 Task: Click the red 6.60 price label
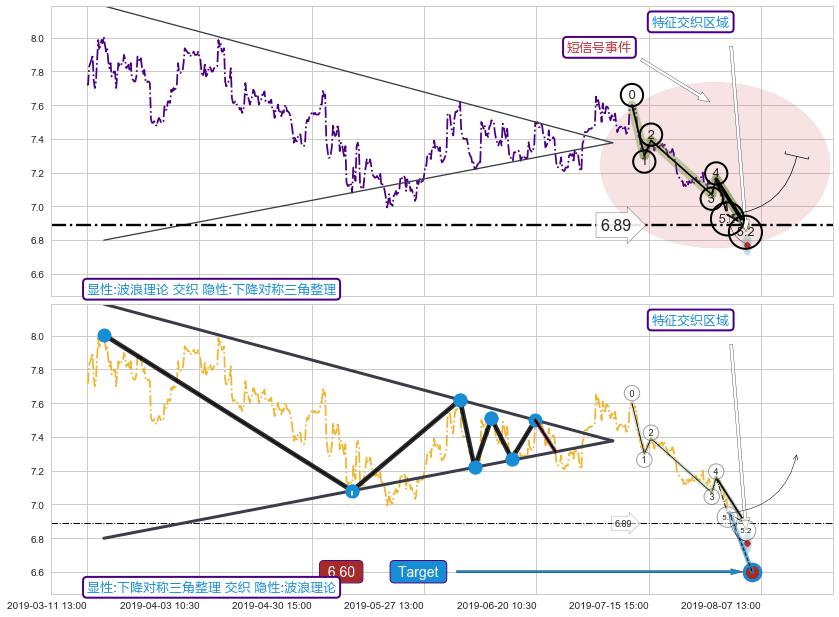pos(340,572)
